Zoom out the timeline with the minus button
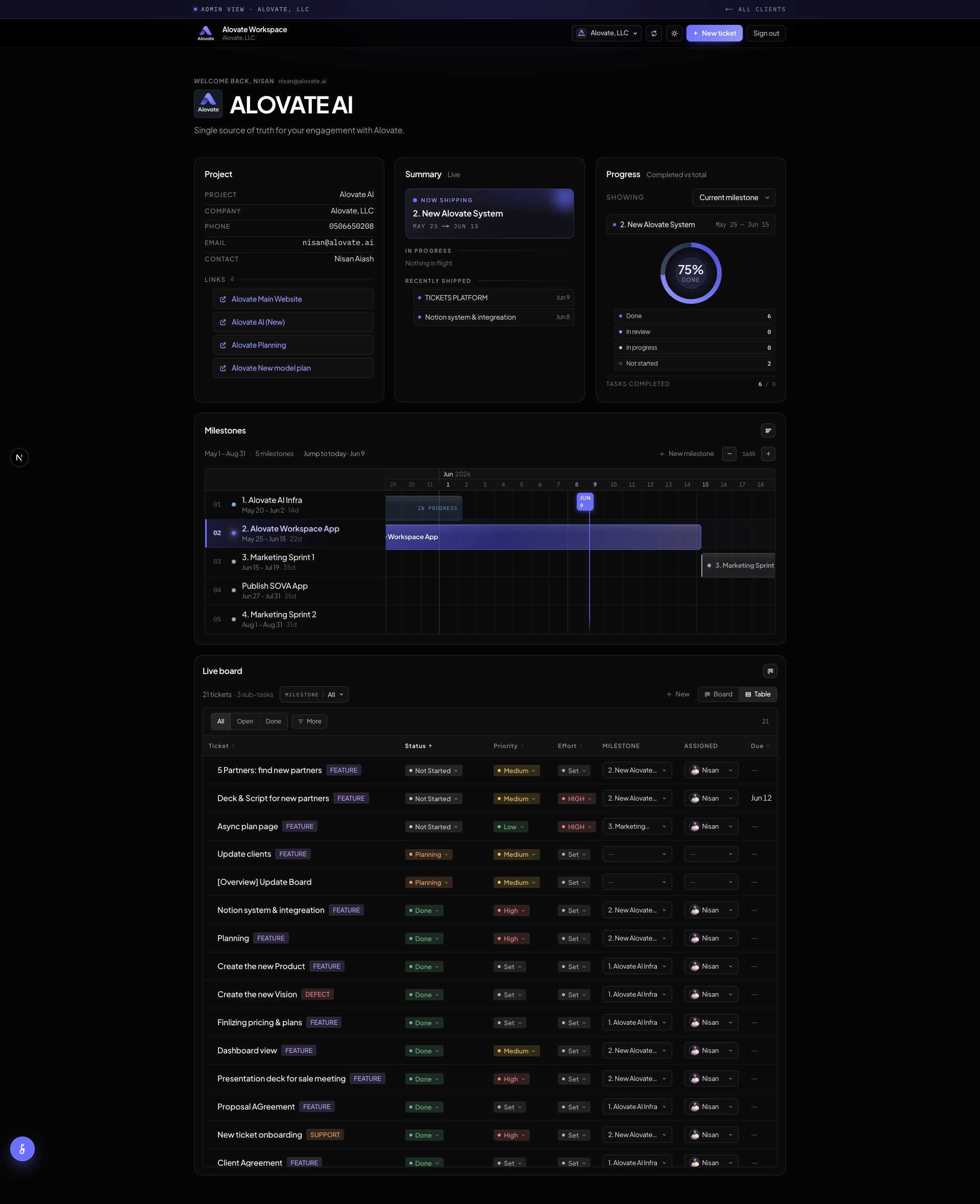Image resolution: width=980 pixels, height=1204 pixels. coord(729,453)
